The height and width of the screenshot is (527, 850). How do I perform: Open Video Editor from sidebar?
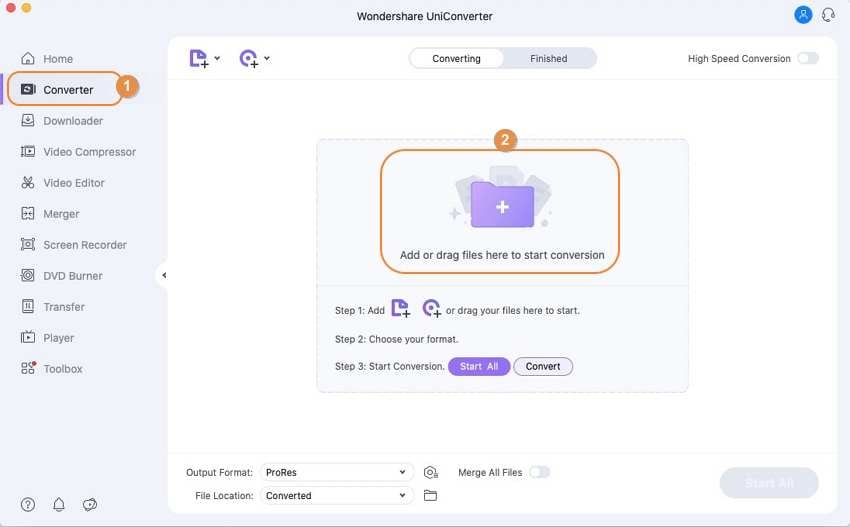[x=62, y=183]
